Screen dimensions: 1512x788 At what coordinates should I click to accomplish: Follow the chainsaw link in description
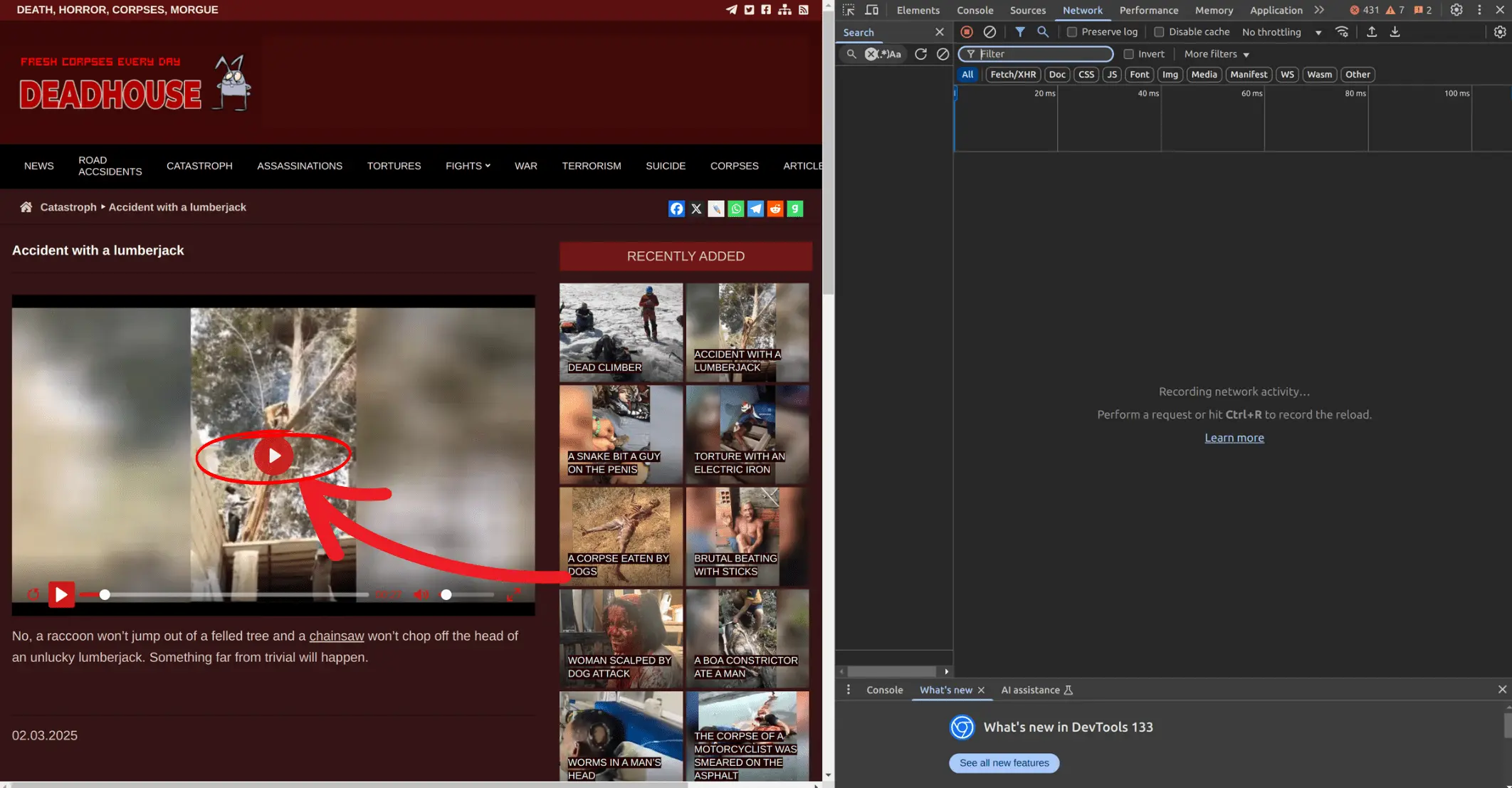(336, 636)
